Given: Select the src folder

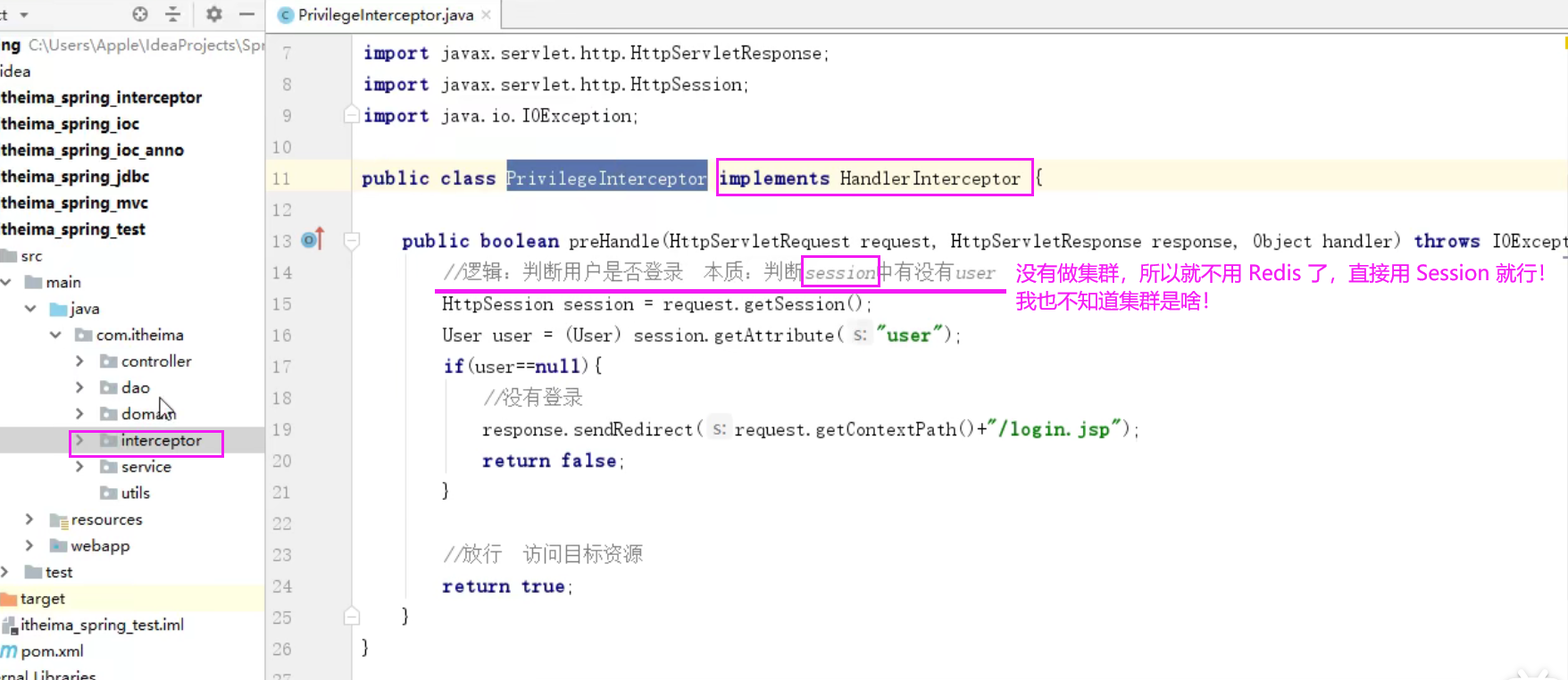Looking at the screenshot, I should coord(31,256).
